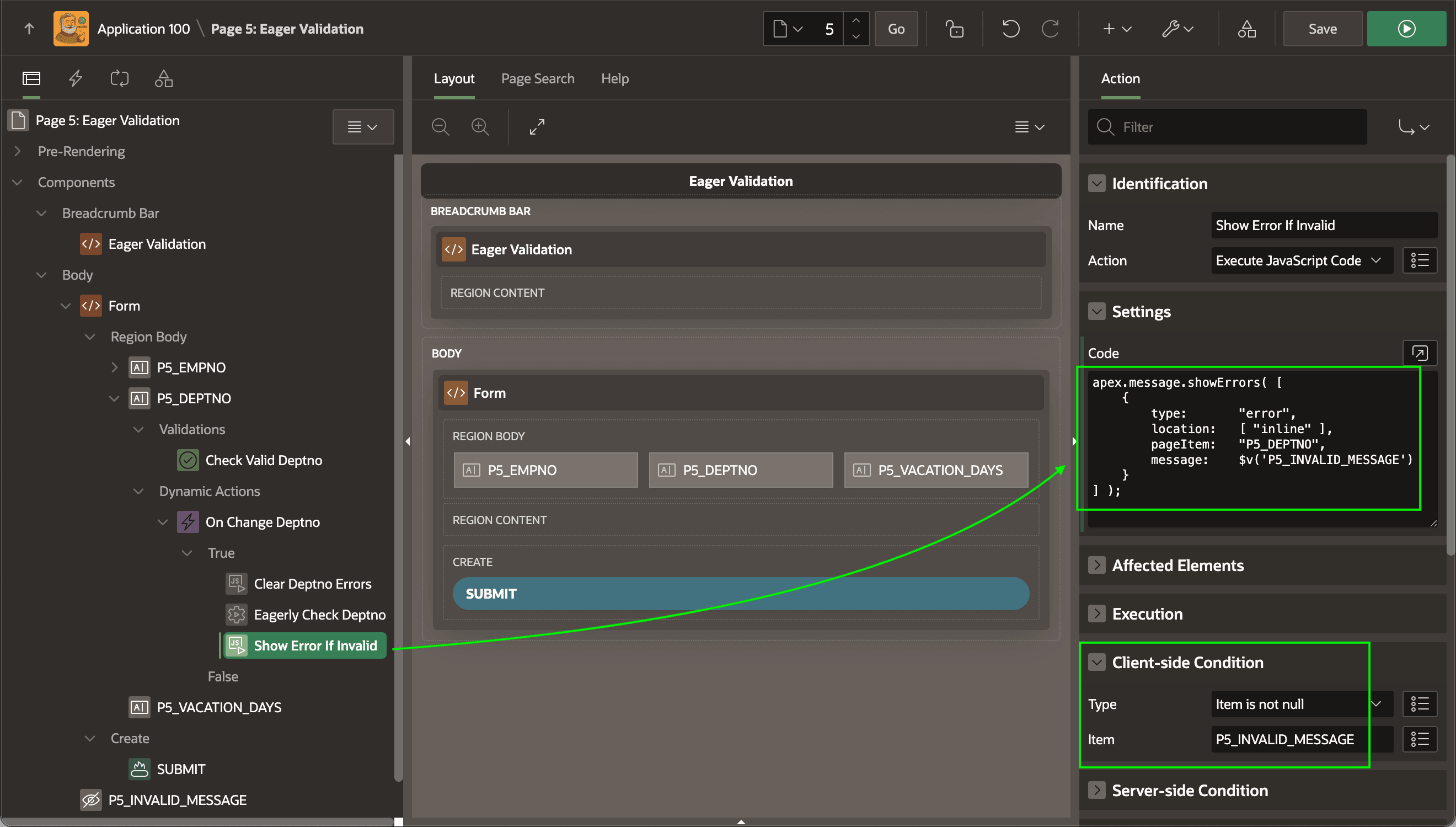Open the Processing tab icon in left pane

119,78
